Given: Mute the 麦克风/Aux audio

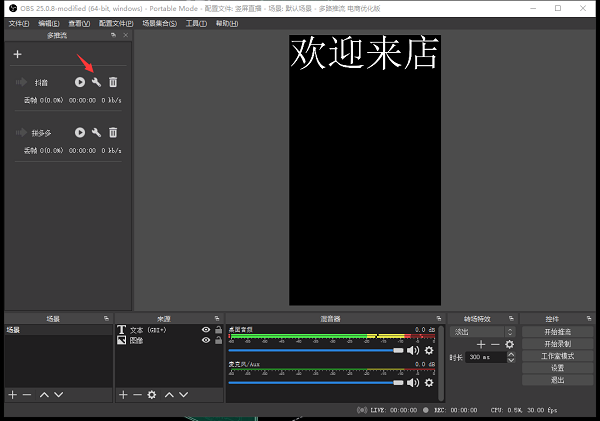Looking at the screenshot, I should (x=412, y=382).
